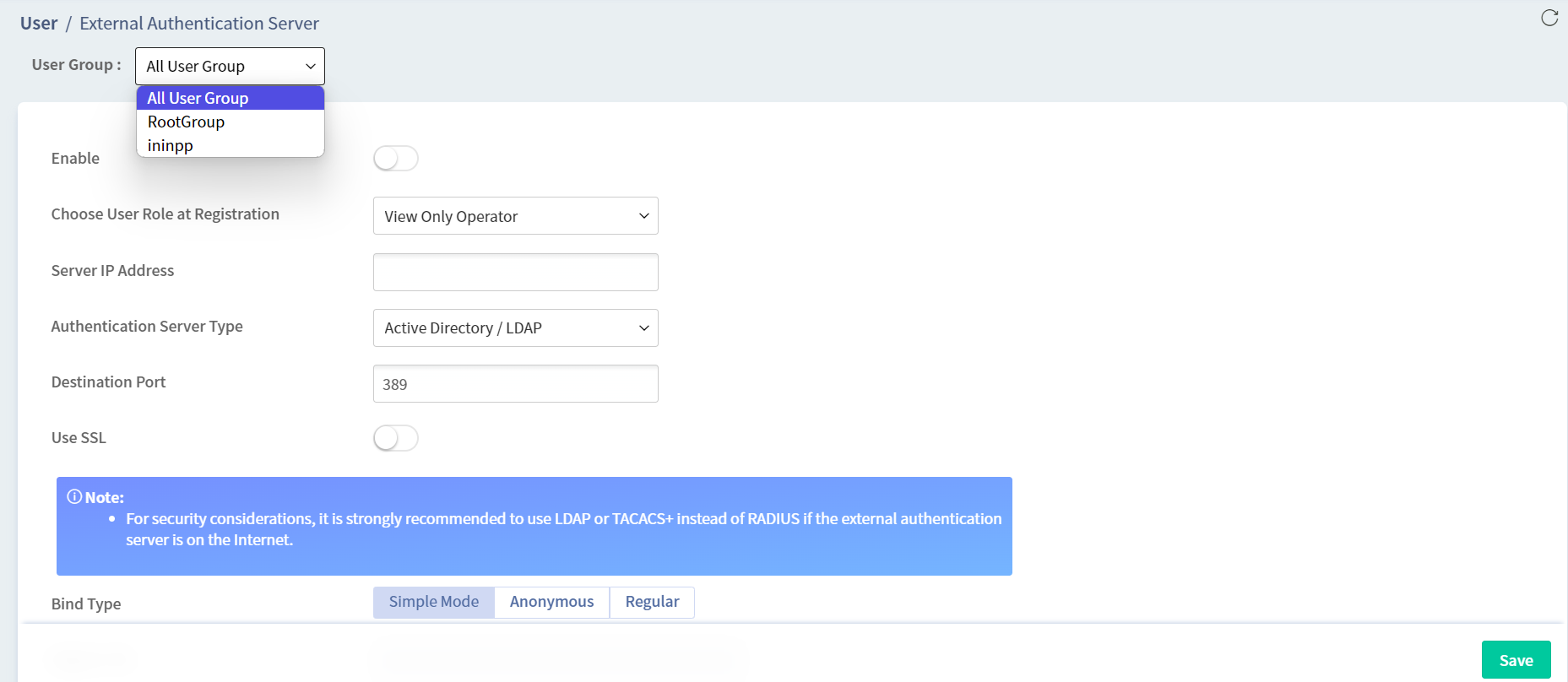1568x682 pixels.
Task: Click the Save button
Action: coord(1516,660)
